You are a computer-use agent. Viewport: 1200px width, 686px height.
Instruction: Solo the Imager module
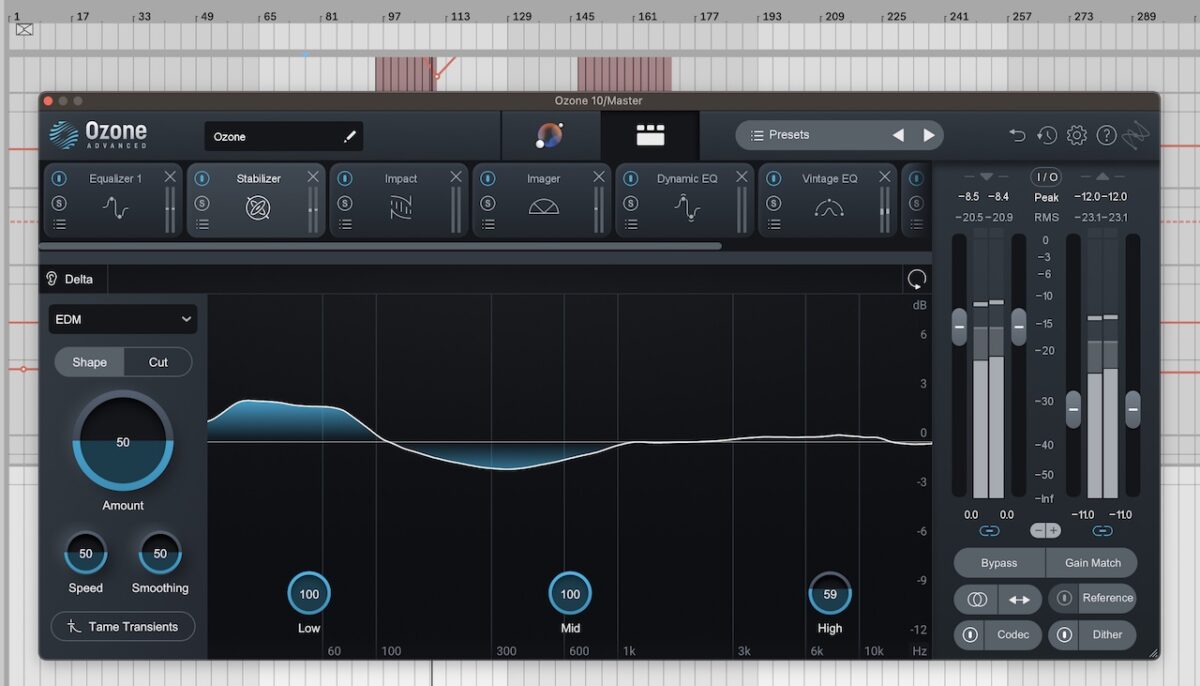pos(488,203)
